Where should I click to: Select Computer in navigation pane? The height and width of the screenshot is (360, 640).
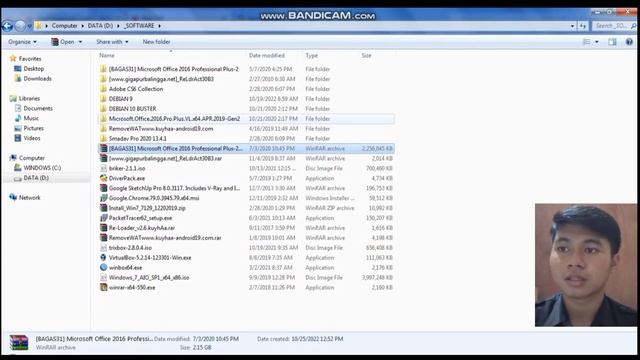pyautogui.click(x=31, y=158)
